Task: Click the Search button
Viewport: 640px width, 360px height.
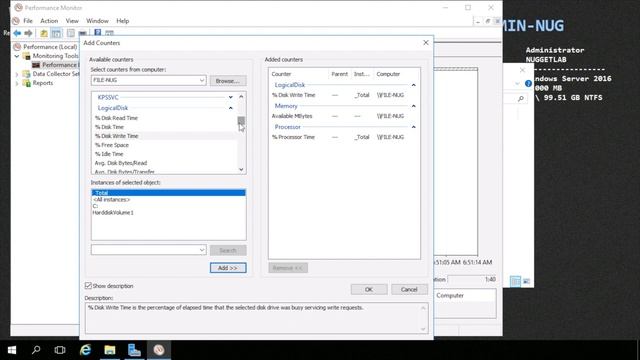Action: coord(228,250)
